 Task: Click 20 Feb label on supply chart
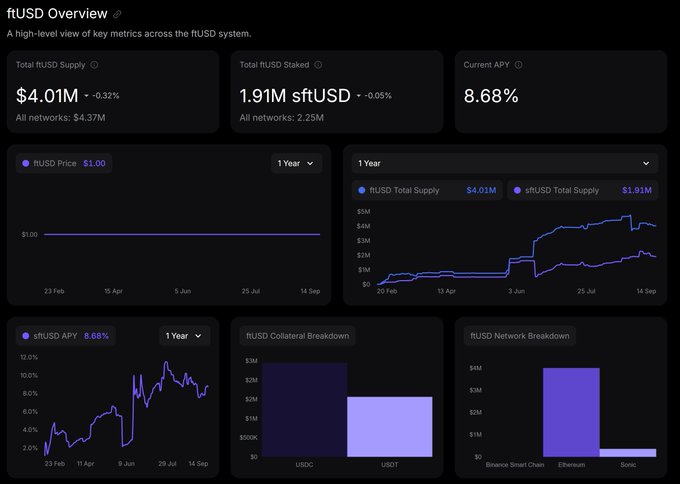387,291
